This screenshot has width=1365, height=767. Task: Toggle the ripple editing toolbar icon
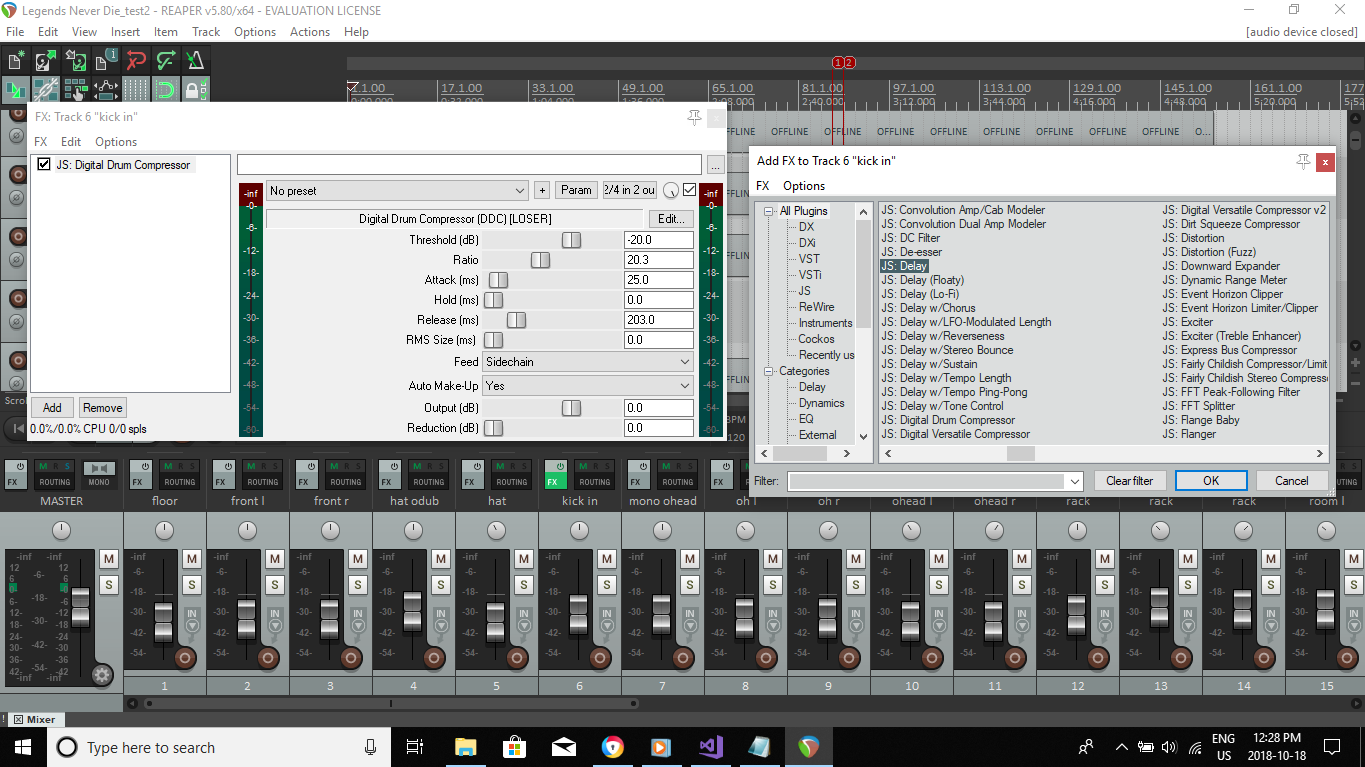pyautogui.click(x=75, y=90)
